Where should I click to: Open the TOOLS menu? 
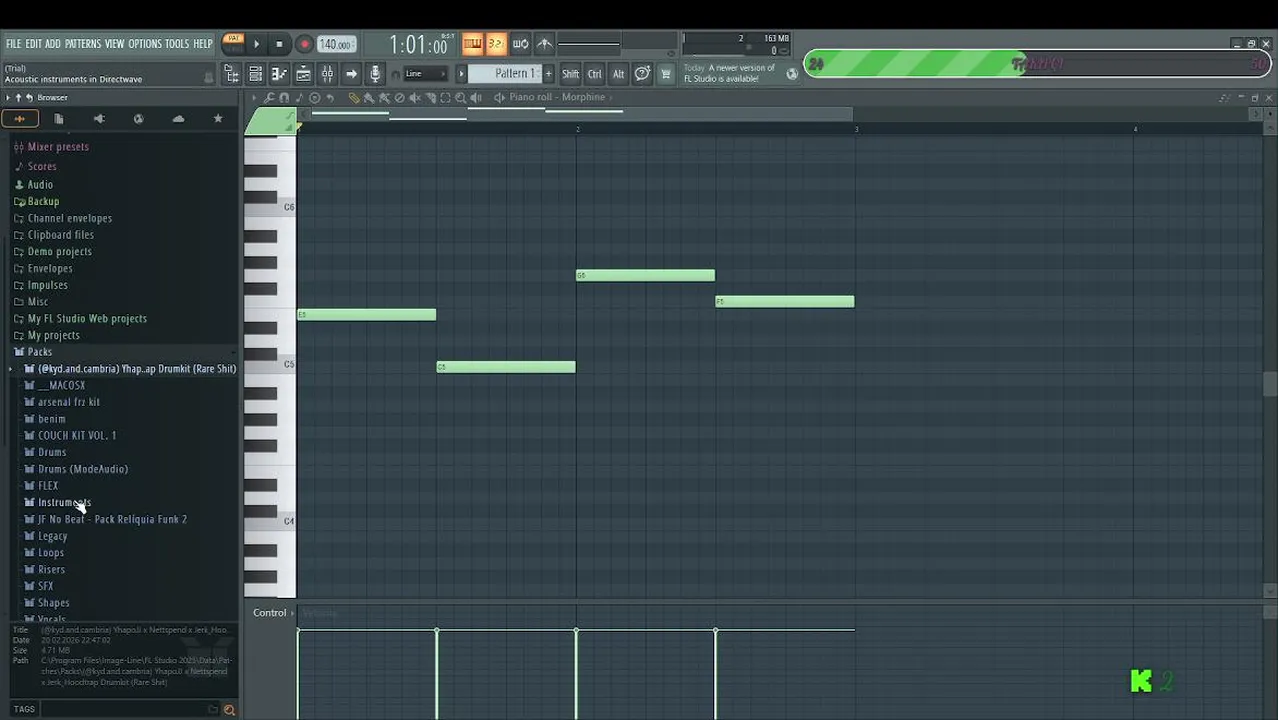[177, 44]
